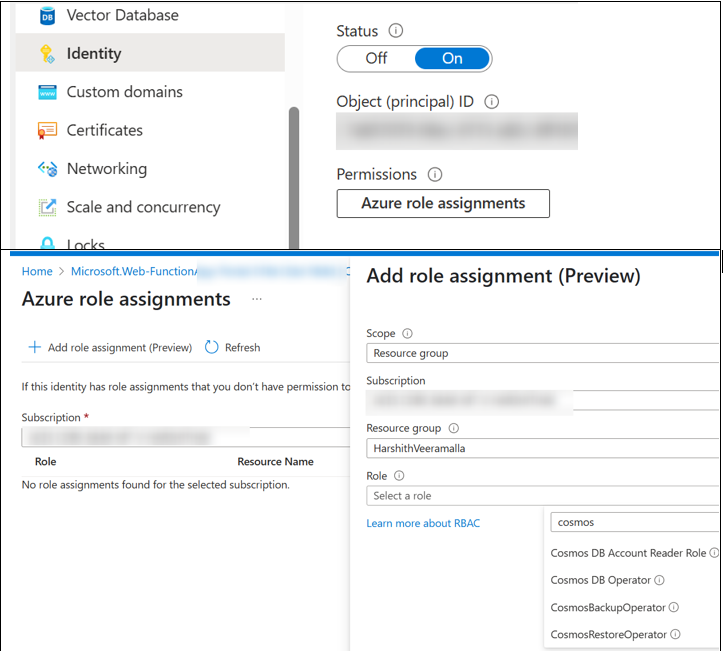This screenshot has height=651, width=728.
Task: Click info icon for CosmosRestoreOperator
Action: tap(676, 634)
